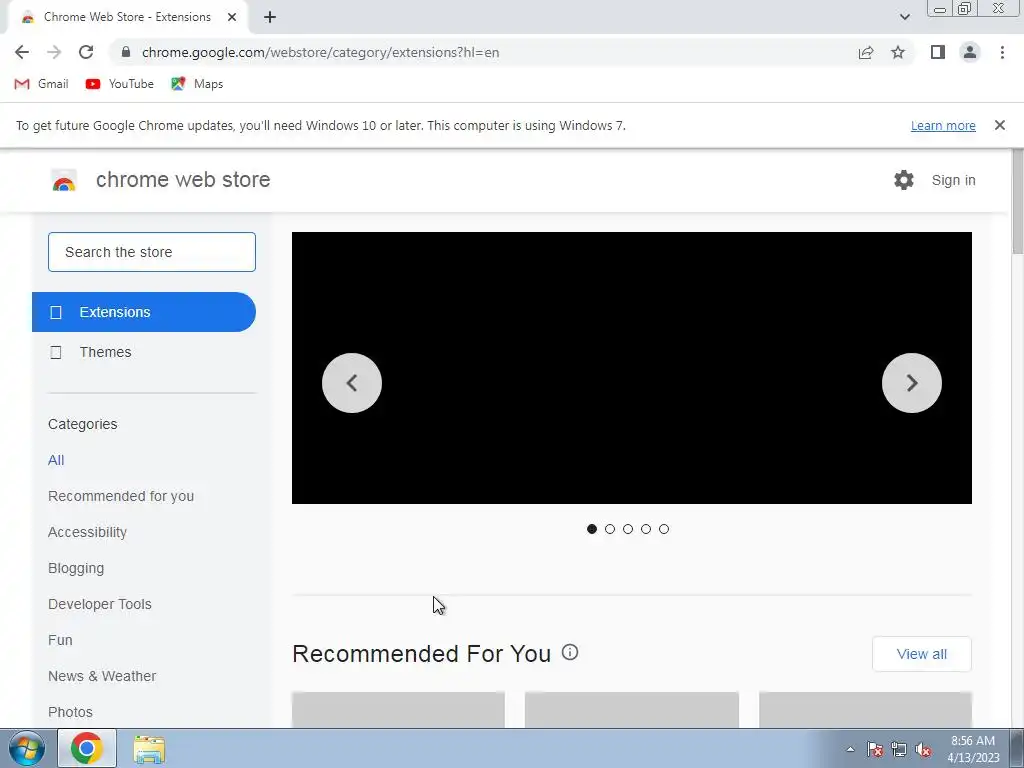Open the Chrome three-dot menu
Viewport: 1024px width, 768px height.
click(1002, 52)
